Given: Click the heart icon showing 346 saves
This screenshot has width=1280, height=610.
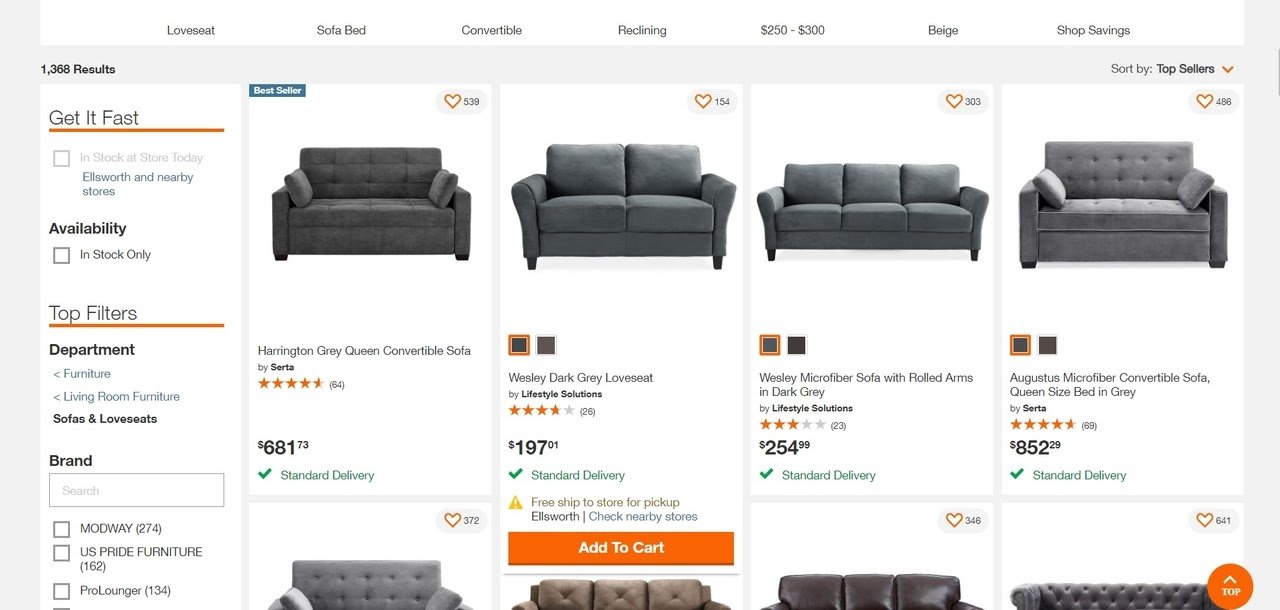Looking at the screenshot, I should tap(954, 521).
